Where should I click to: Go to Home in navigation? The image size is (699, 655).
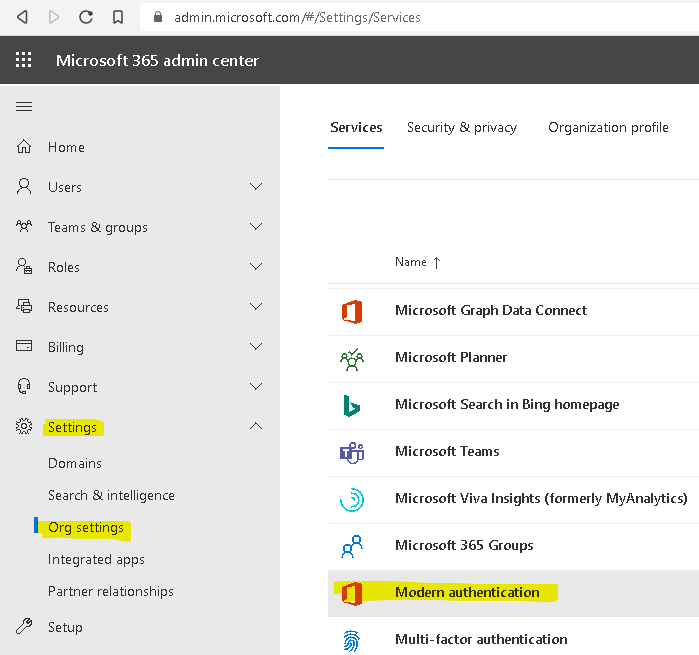coord(66,147)
